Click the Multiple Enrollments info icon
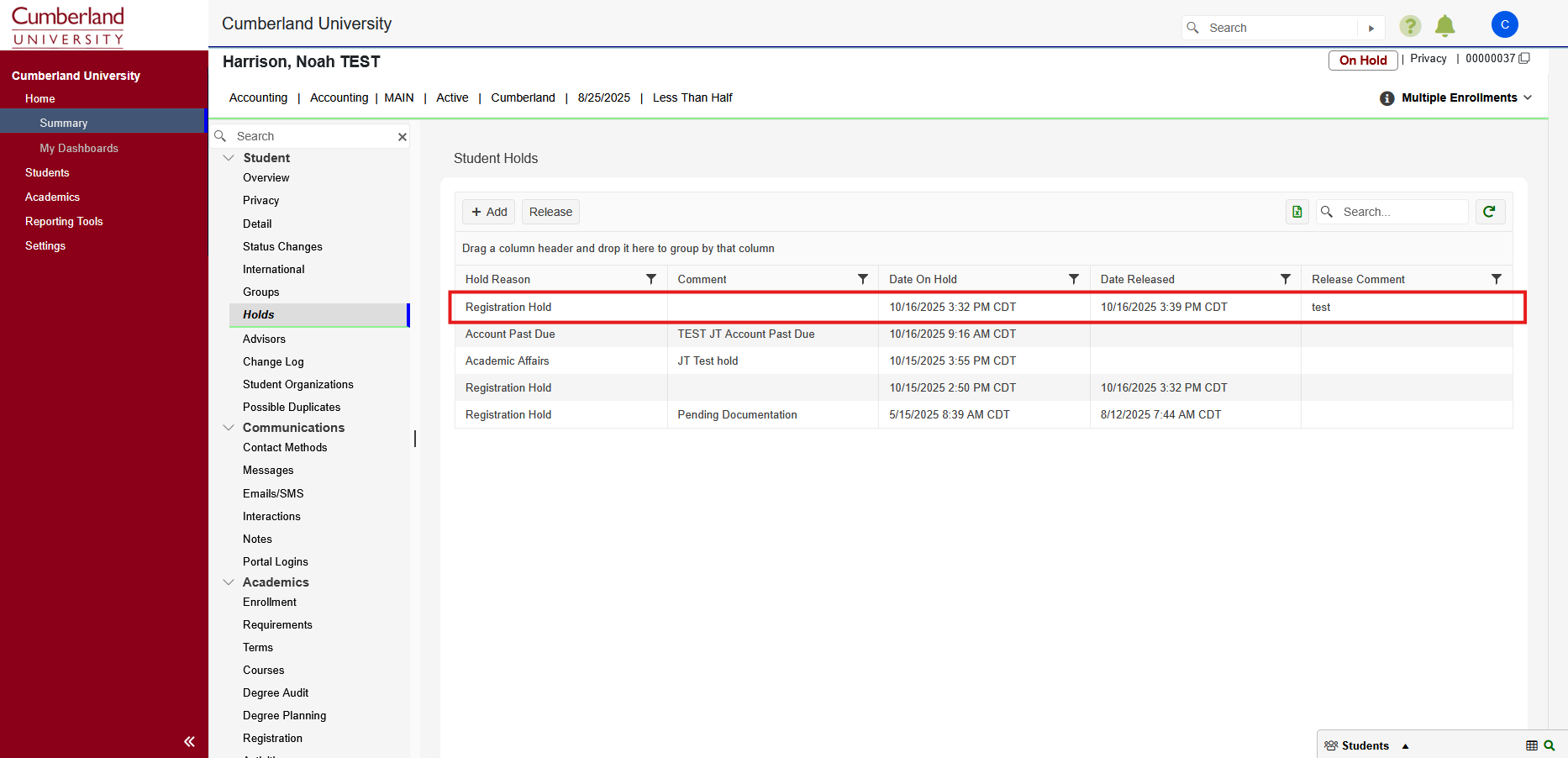 point(1387,98)
